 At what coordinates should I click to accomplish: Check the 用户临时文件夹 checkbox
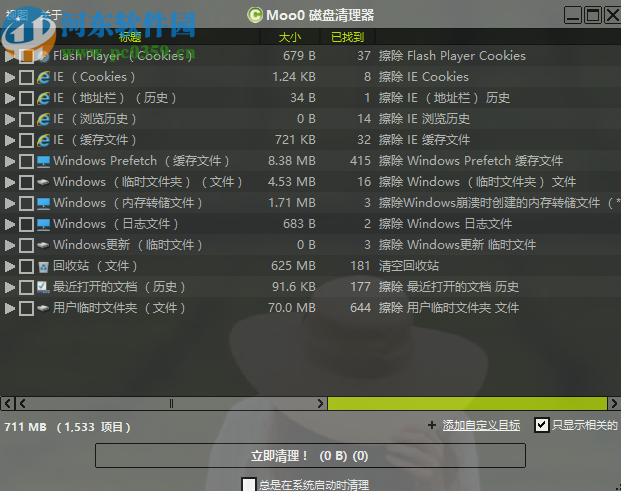click(x=26, y=308)
